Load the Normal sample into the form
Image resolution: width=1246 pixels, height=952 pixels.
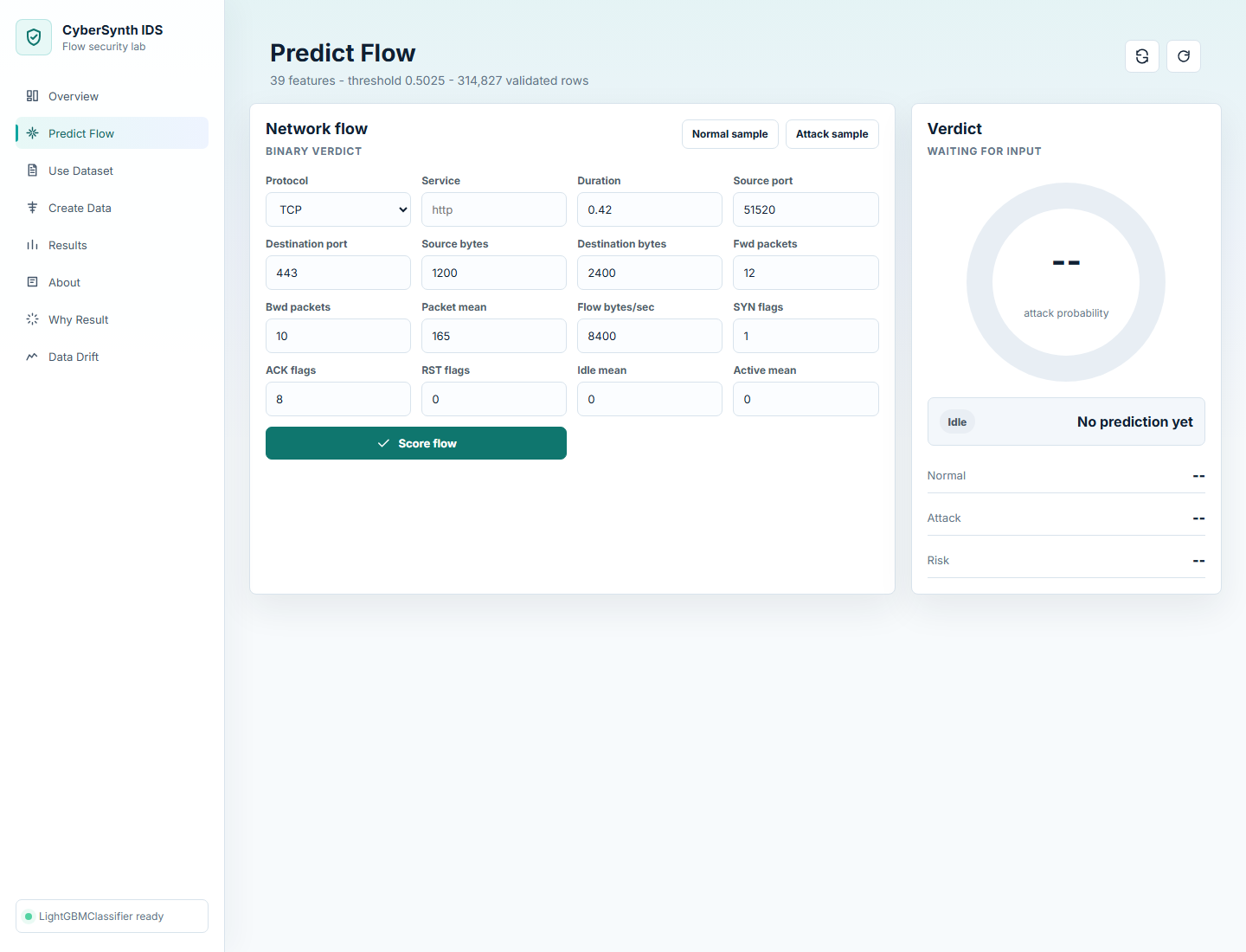[x=730, y=134]
